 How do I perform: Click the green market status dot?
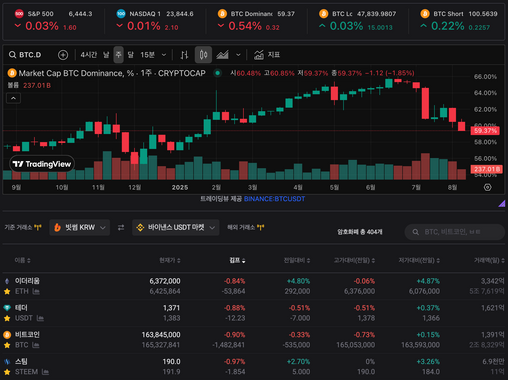point(217,73)
